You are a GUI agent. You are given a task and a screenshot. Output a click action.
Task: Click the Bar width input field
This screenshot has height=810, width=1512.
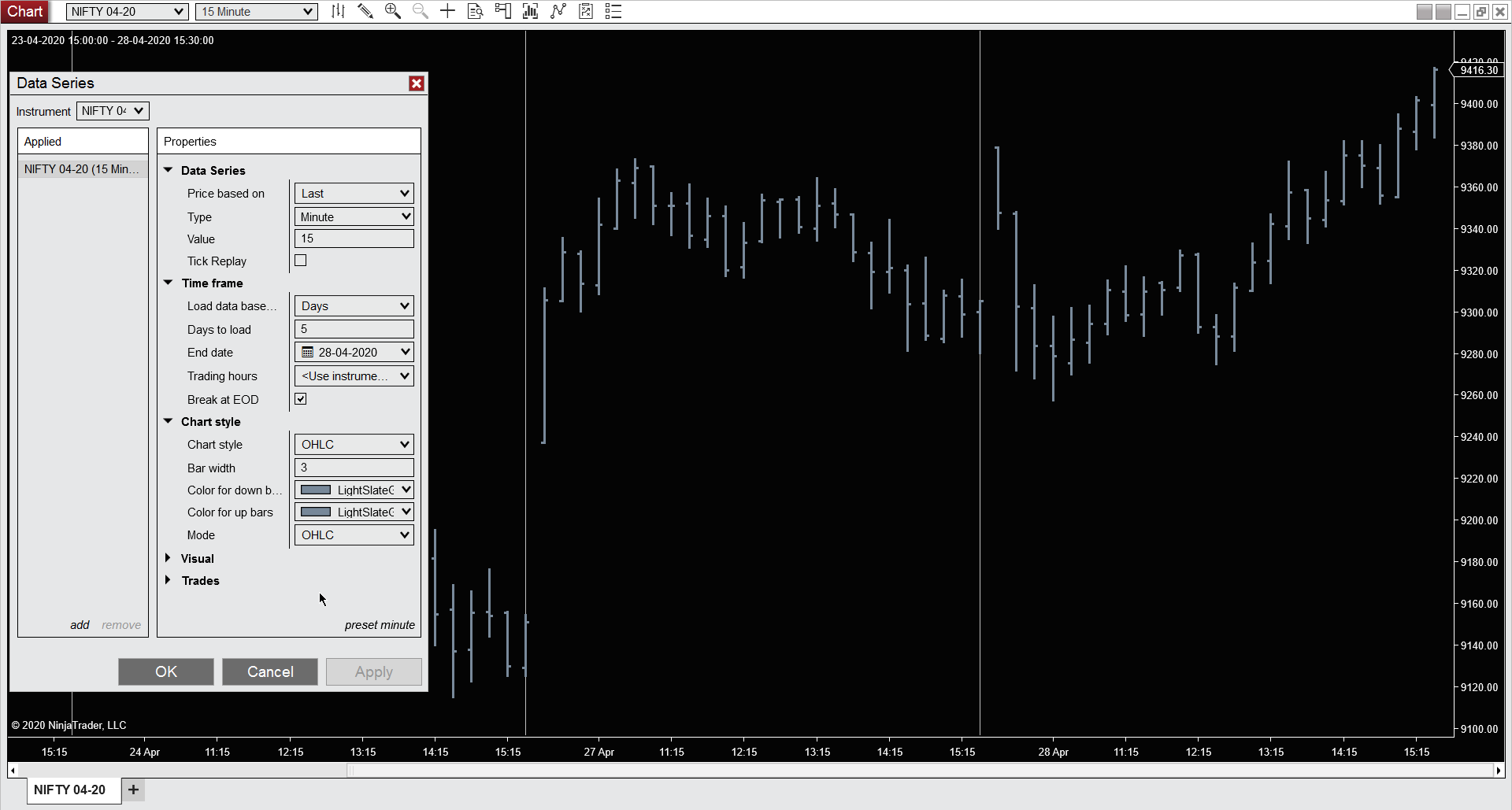point(354,468)
